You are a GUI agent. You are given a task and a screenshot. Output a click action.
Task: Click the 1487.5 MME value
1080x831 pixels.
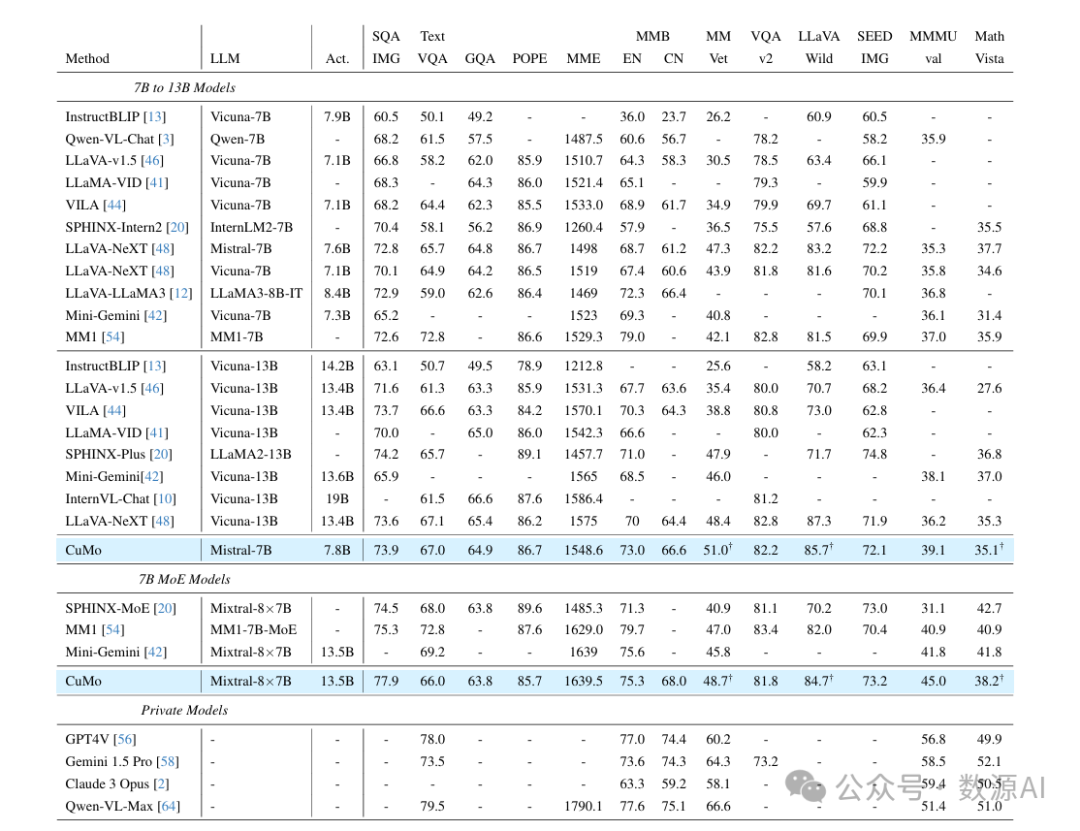(583, 139)
